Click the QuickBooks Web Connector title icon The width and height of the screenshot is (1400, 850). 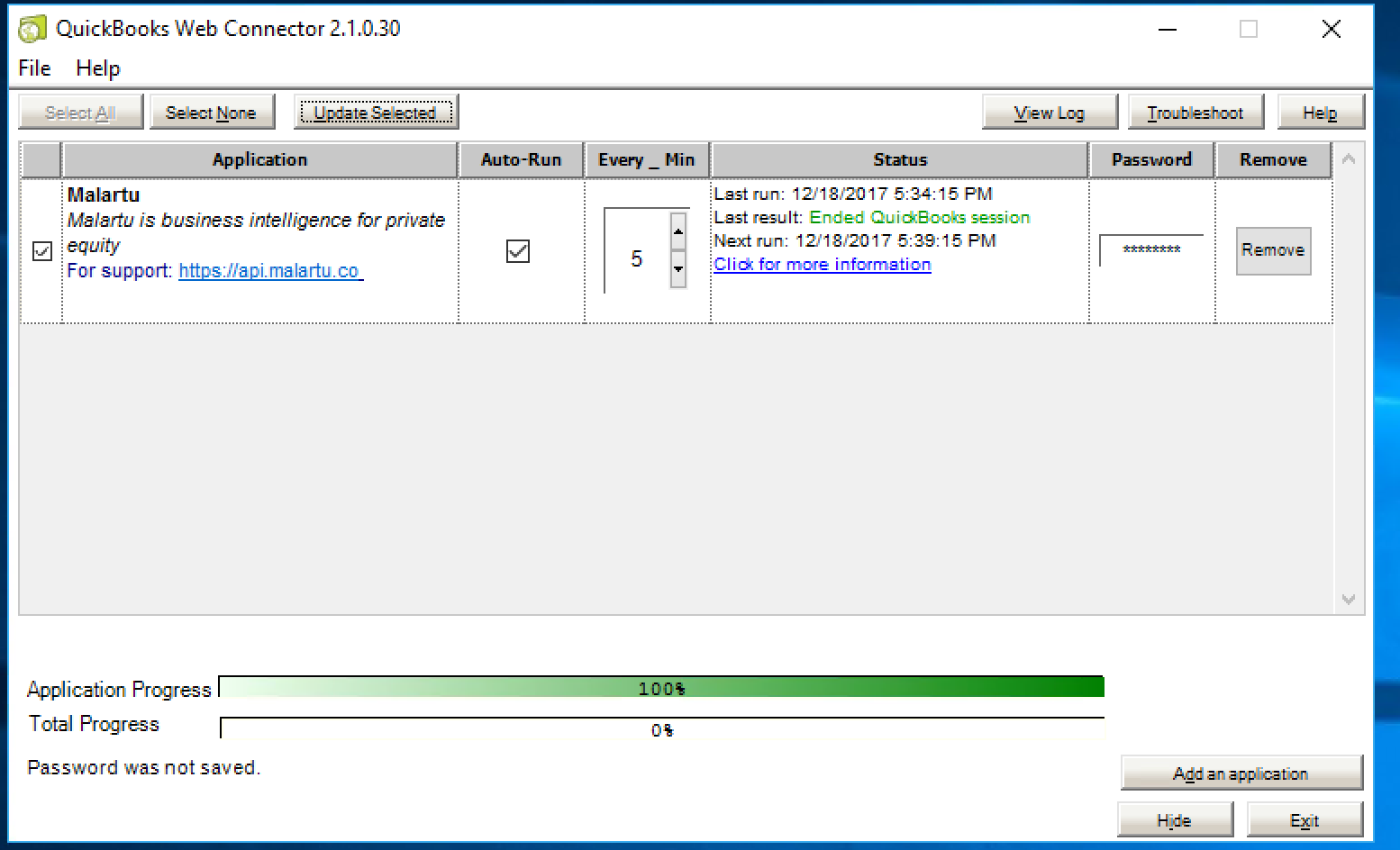32,29
